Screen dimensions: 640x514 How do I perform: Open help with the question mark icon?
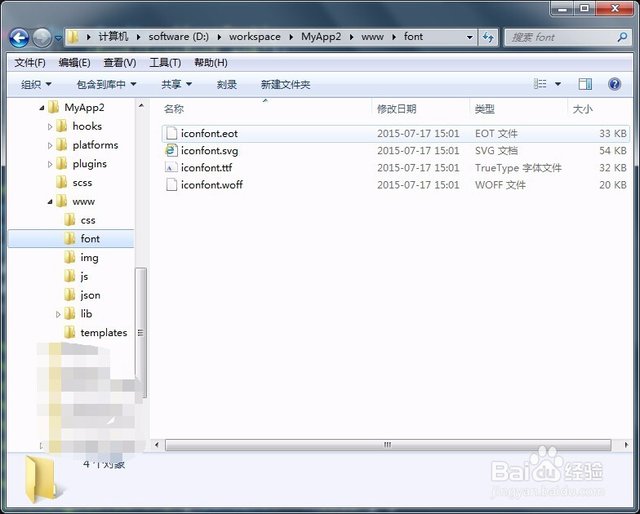pyautogui.click(x=614, y=84)
